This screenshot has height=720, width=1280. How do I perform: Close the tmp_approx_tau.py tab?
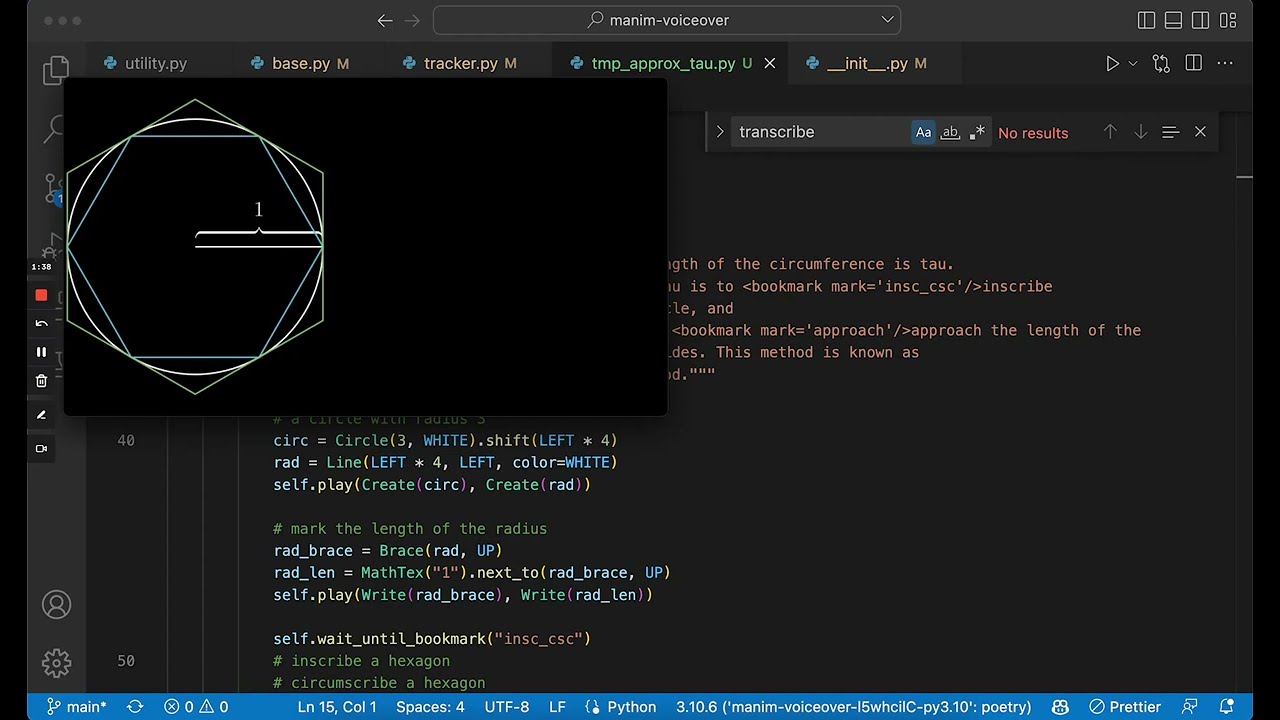(x=769, y=63)
